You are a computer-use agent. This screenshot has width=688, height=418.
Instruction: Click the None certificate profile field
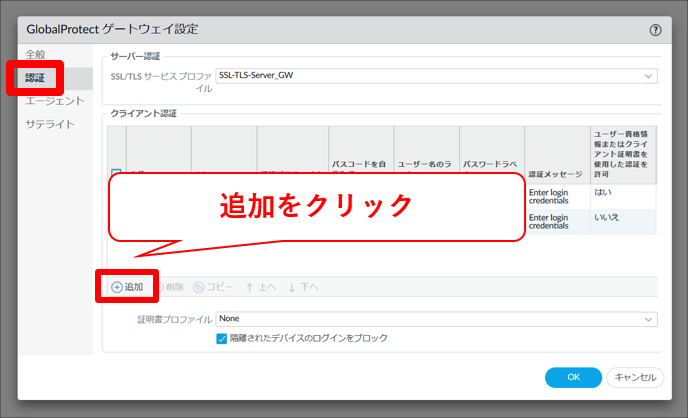coord(436,319)
